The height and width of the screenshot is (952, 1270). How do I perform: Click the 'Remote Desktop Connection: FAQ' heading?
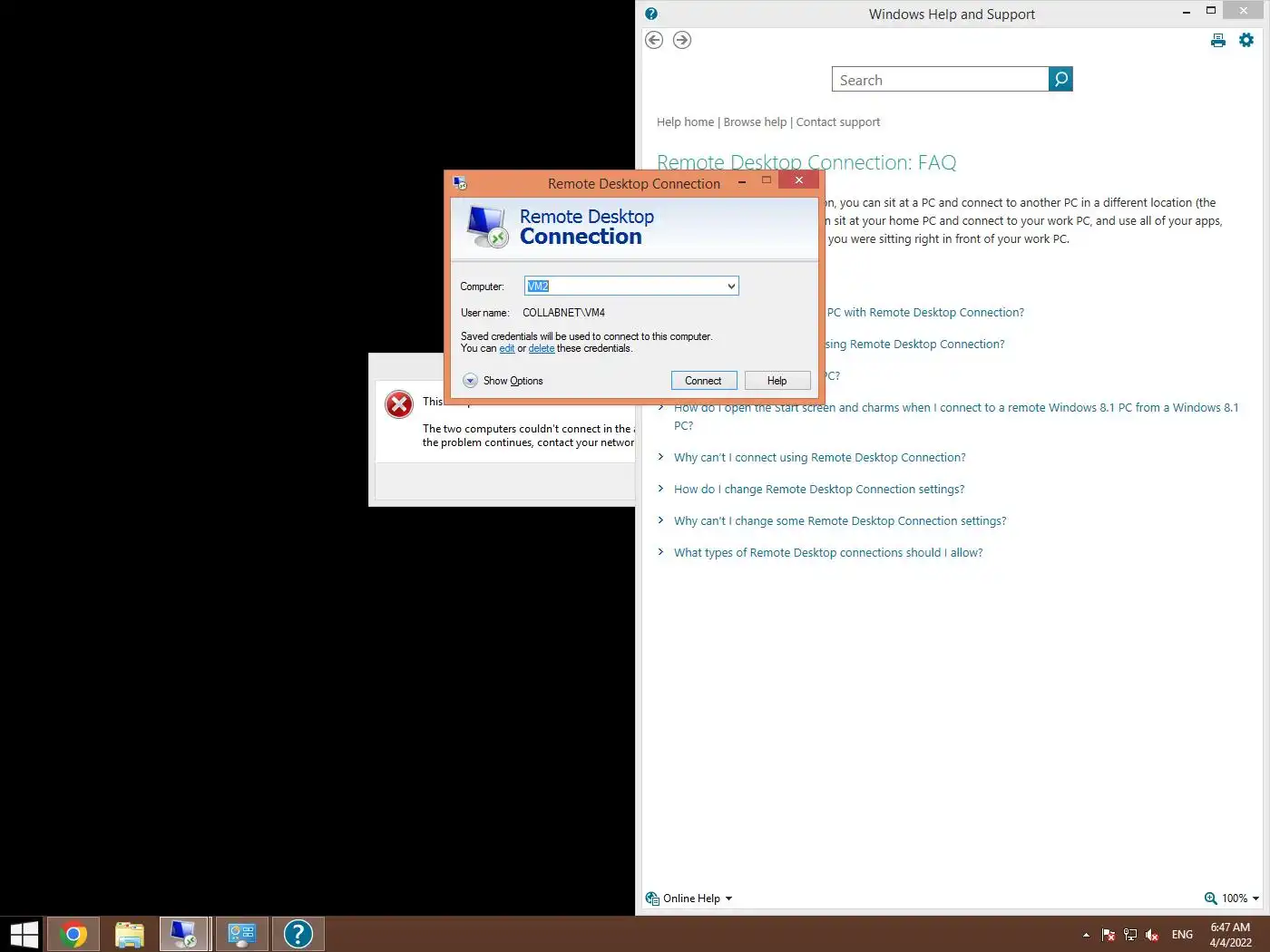pyautogui.click(x=806, y=162)
